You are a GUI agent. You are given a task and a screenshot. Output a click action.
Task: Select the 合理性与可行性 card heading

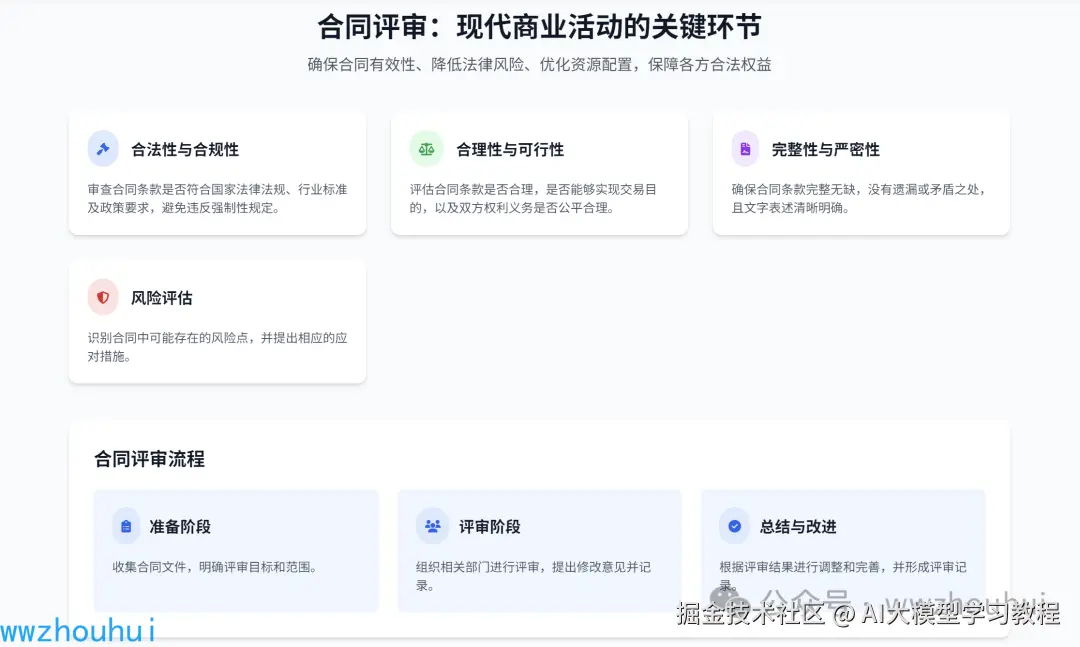tap(510, 149)
